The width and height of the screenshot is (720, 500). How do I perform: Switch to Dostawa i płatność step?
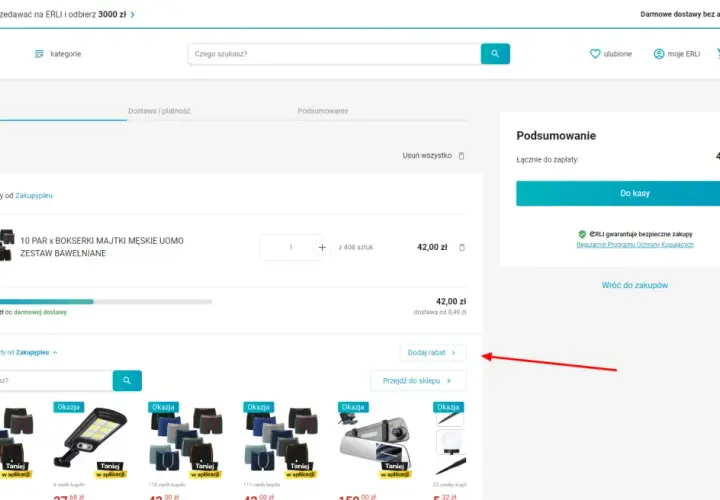pos(159,111)
